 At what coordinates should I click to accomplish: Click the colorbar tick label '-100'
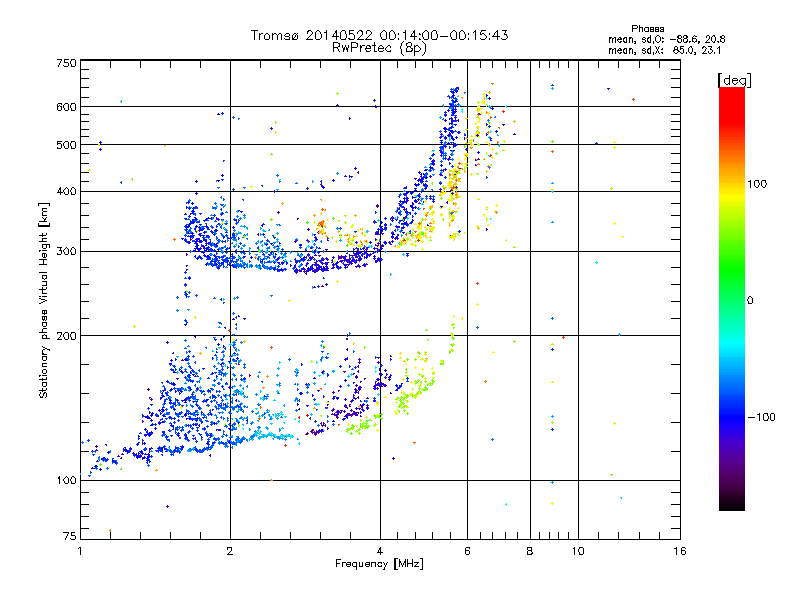(761, 417)
